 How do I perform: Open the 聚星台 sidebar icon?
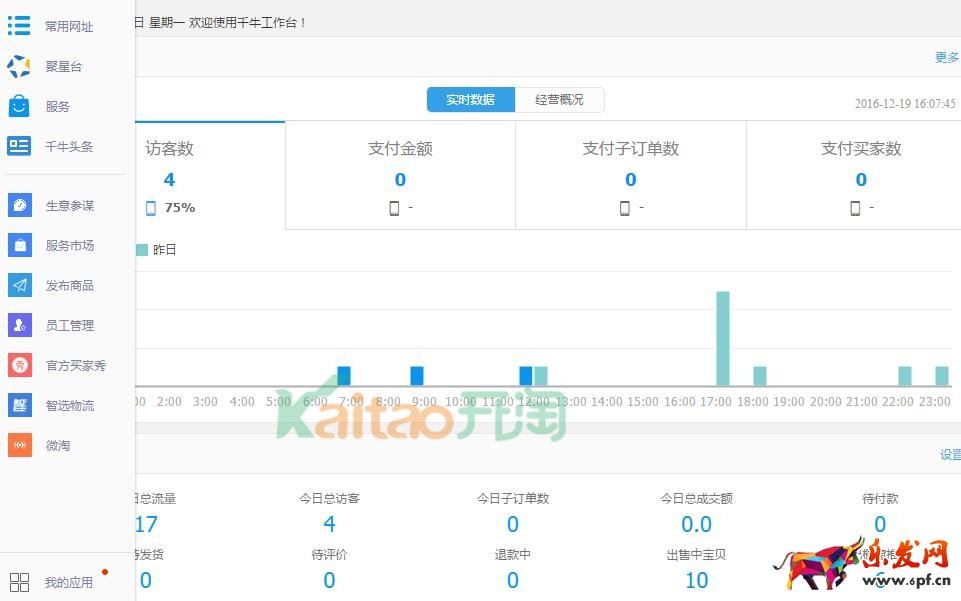point(19,66)
